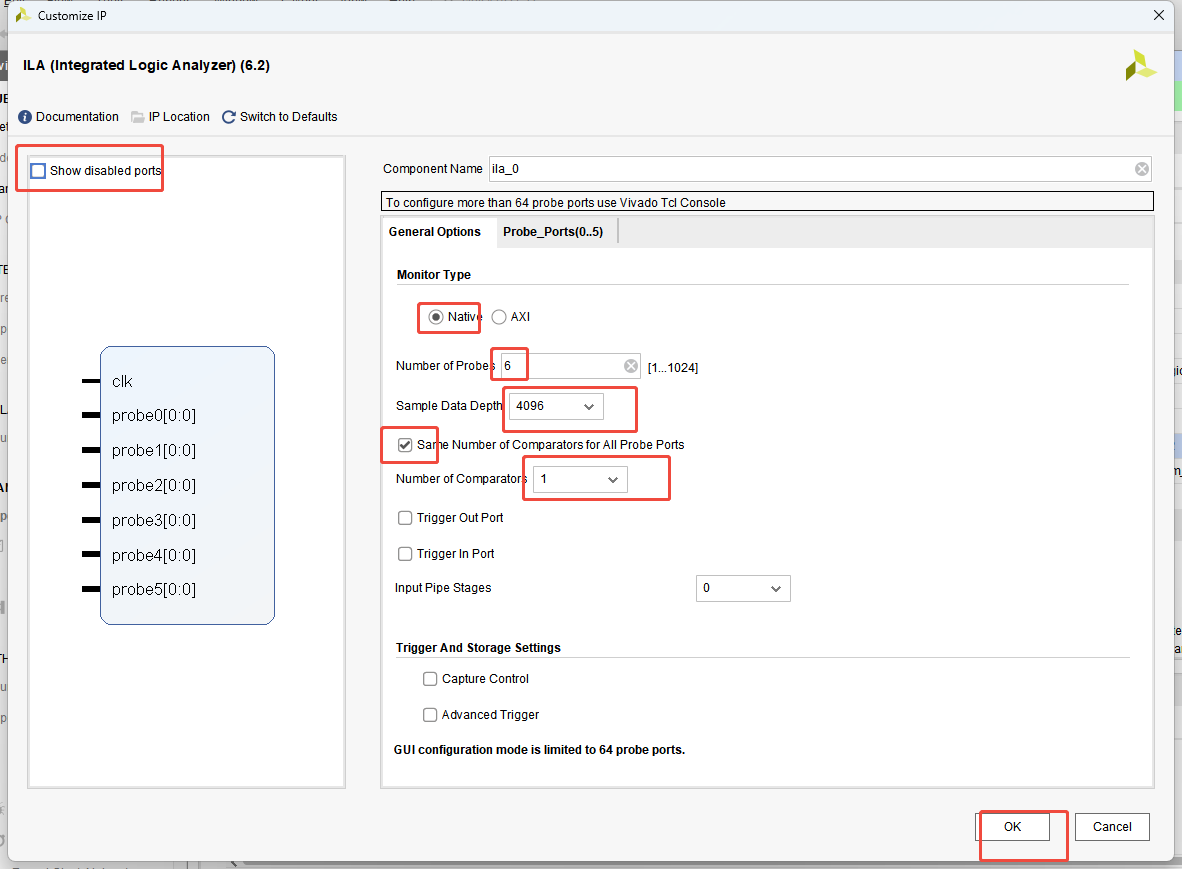Click Switch to Defaults
The width and height of the screenshot is (1182, 869).
[289, 117]
